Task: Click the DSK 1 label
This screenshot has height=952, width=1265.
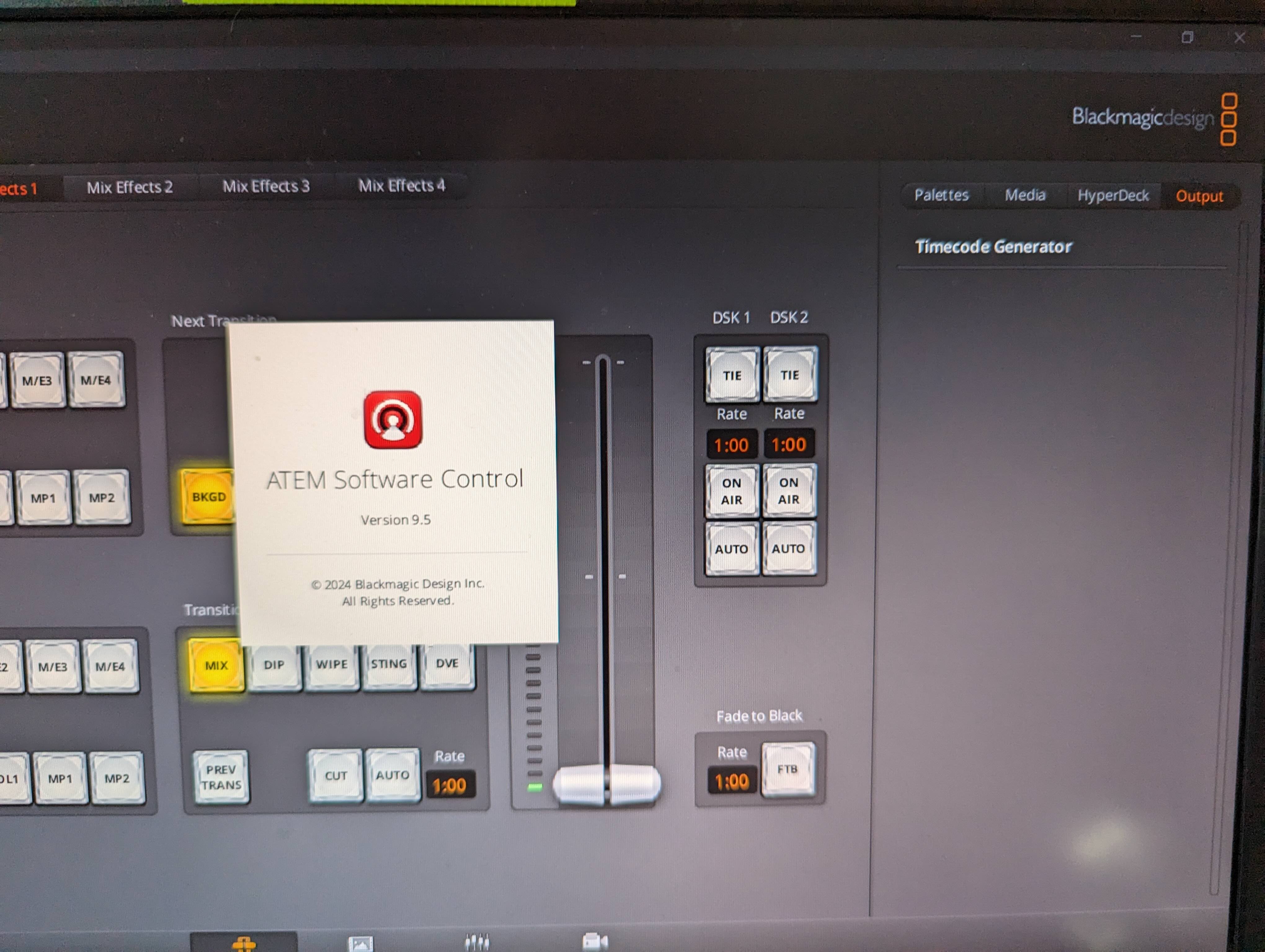Action: point(731,318)
